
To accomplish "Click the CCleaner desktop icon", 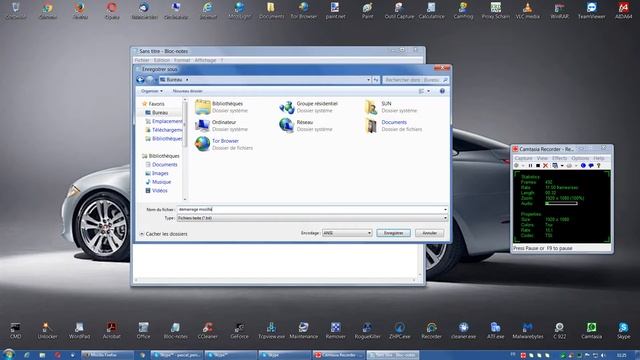I will click(207, 331).
